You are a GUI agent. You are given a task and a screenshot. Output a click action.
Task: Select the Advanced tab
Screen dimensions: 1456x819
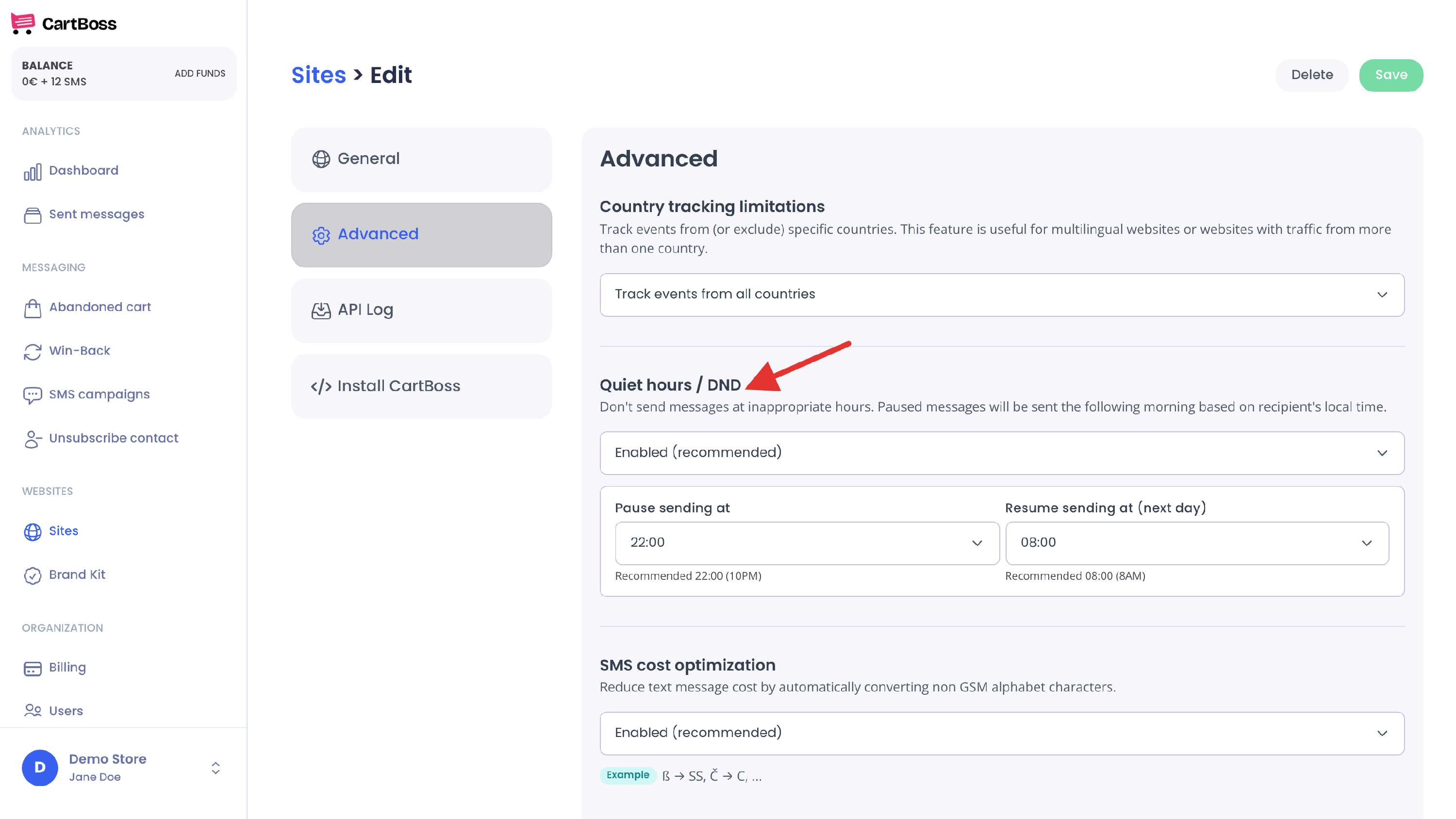pyautogui.click(x=421, y=235)
